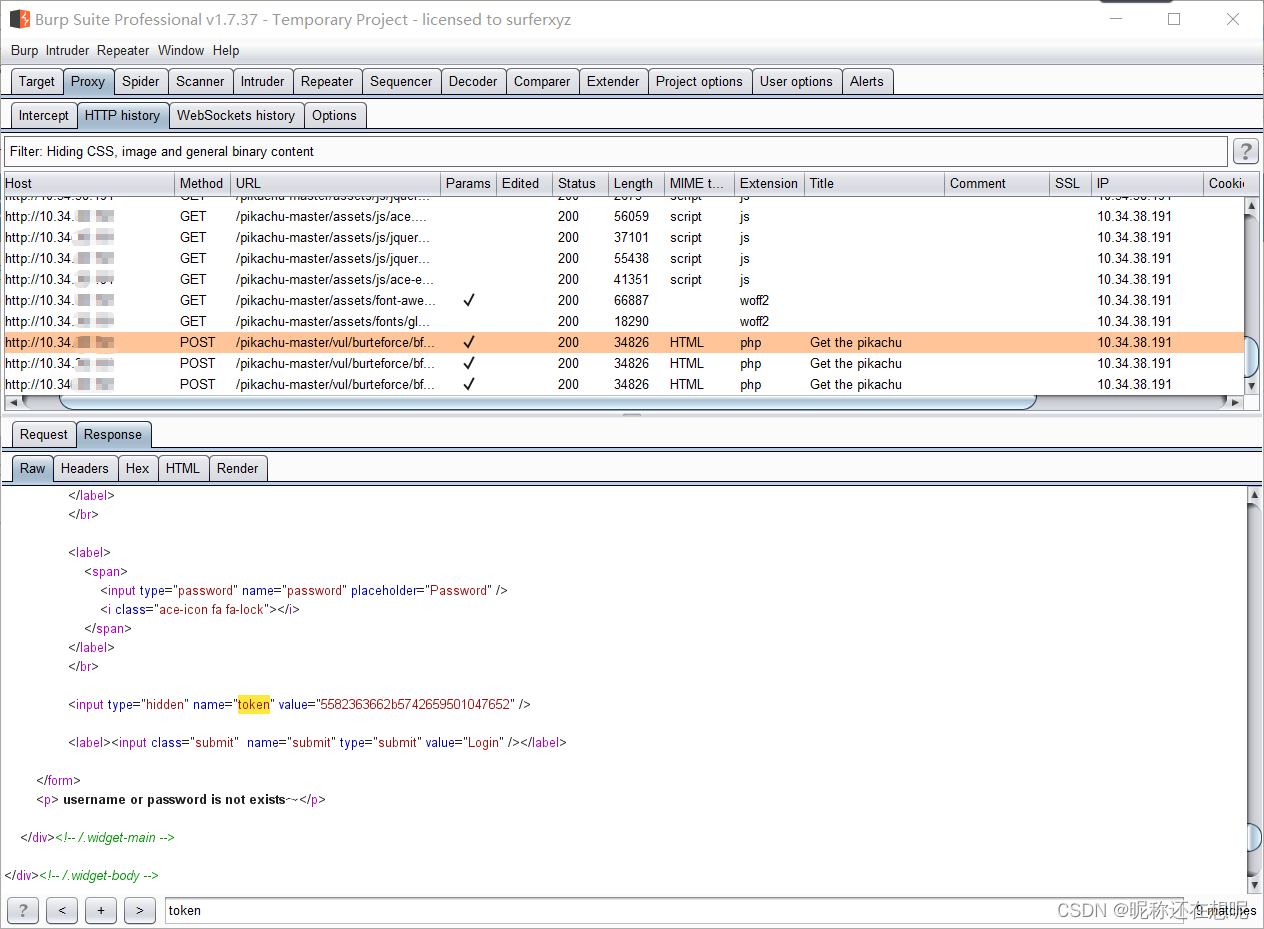Click the 'username or password is not exists' text
The height and width of the screenshot is (929, 1264).
(x=173, y=799)
